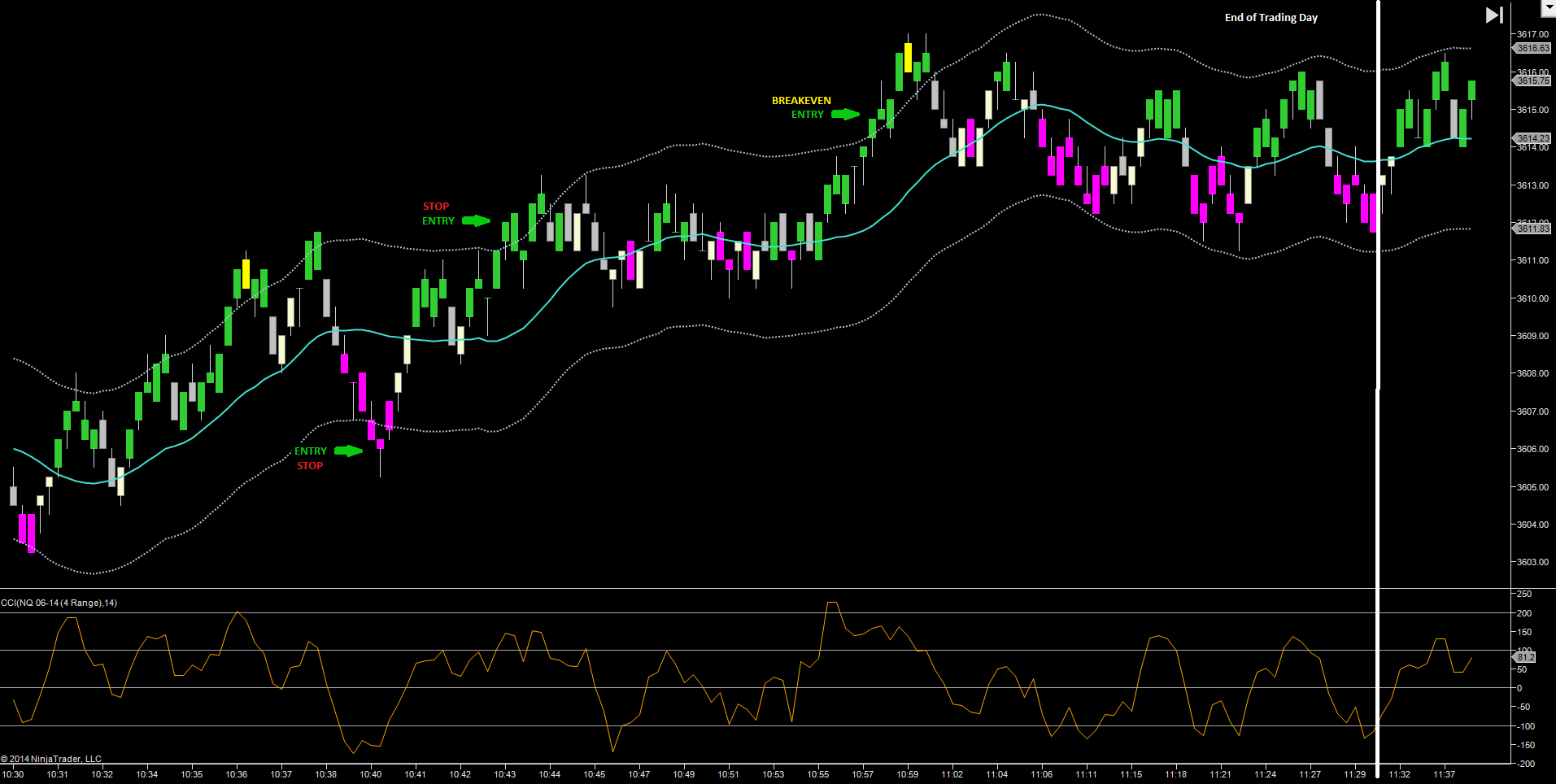Select the yellow candle near 10:59

(x=908, y=58)
